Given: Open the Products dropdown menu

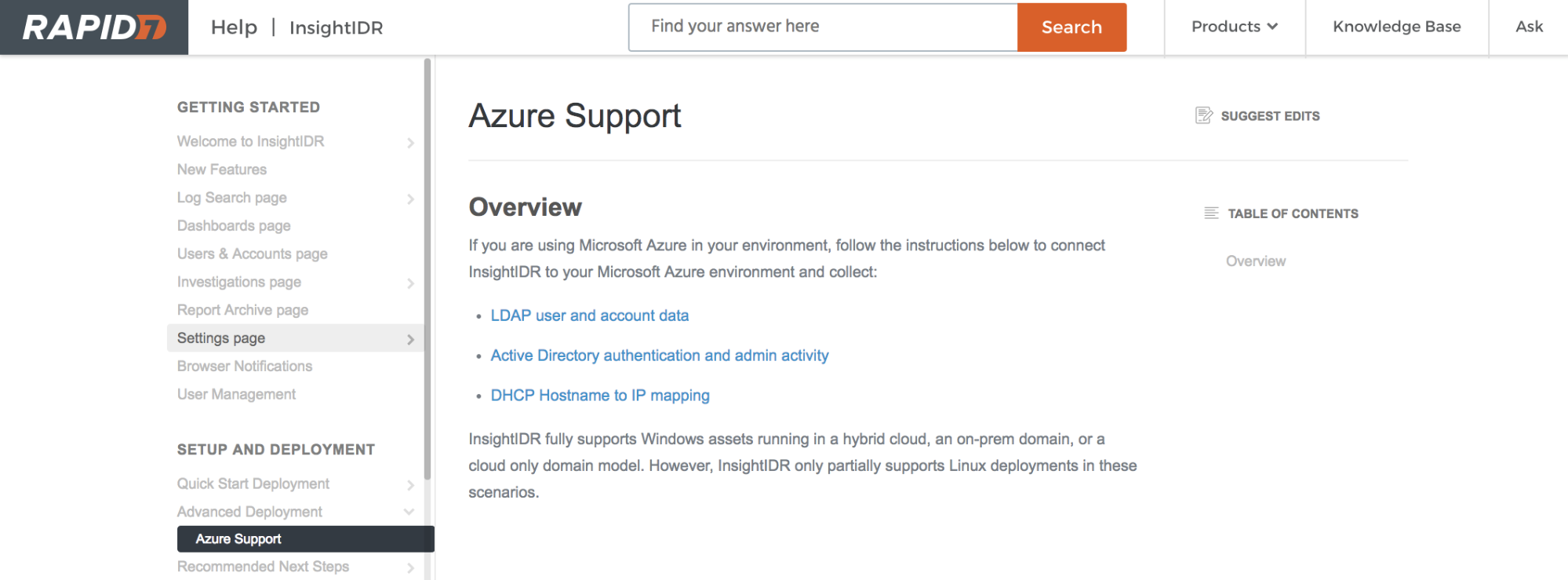Looking at the screenshot, I should point(1234,27).
